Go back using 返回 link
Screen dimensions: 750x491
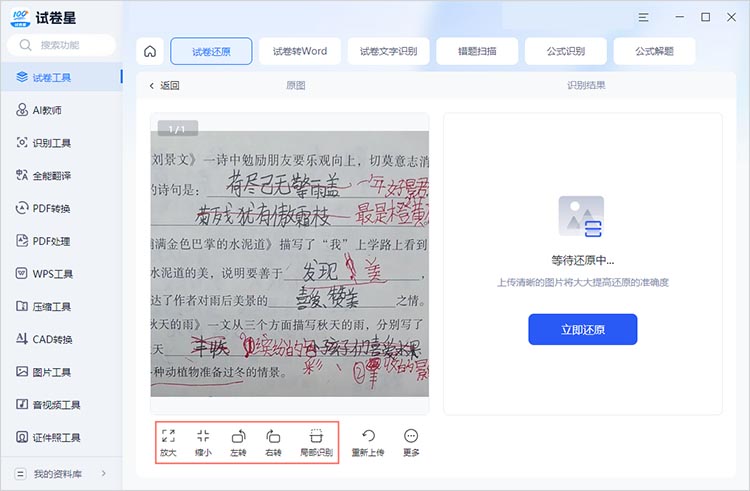click(x=164, y=86)
